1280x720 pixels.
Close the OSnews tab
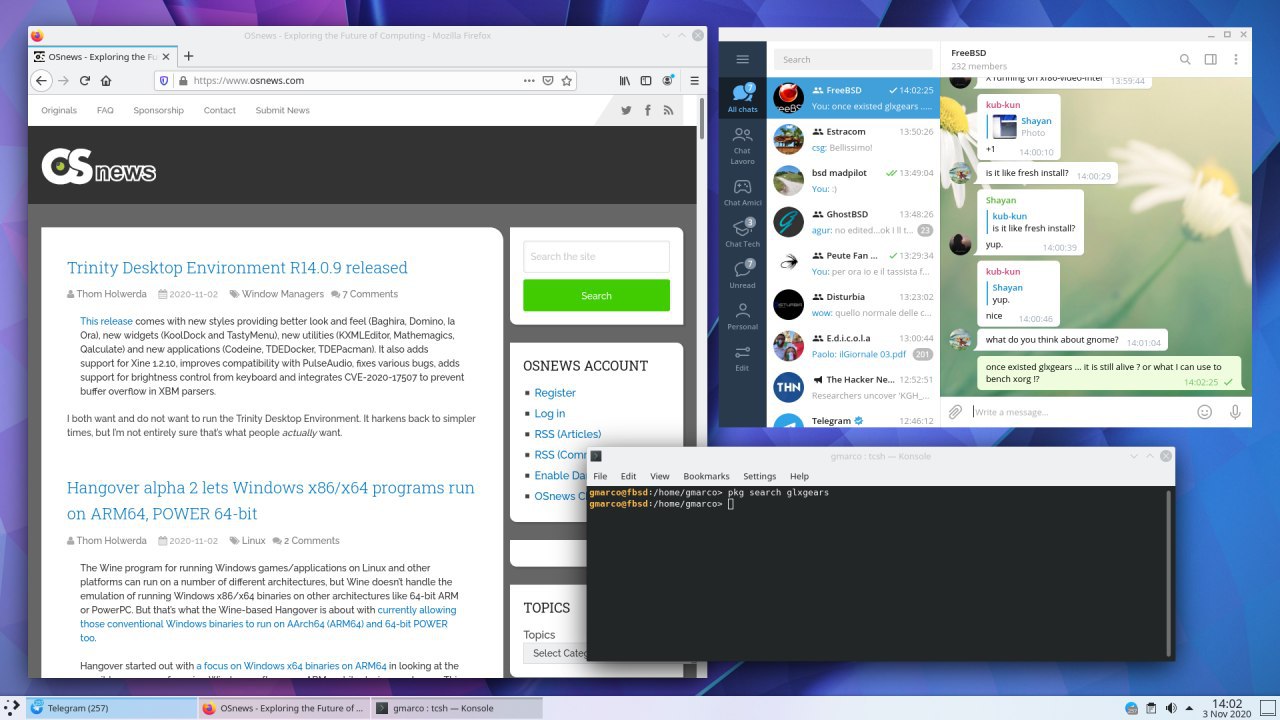tap(165, 56)
